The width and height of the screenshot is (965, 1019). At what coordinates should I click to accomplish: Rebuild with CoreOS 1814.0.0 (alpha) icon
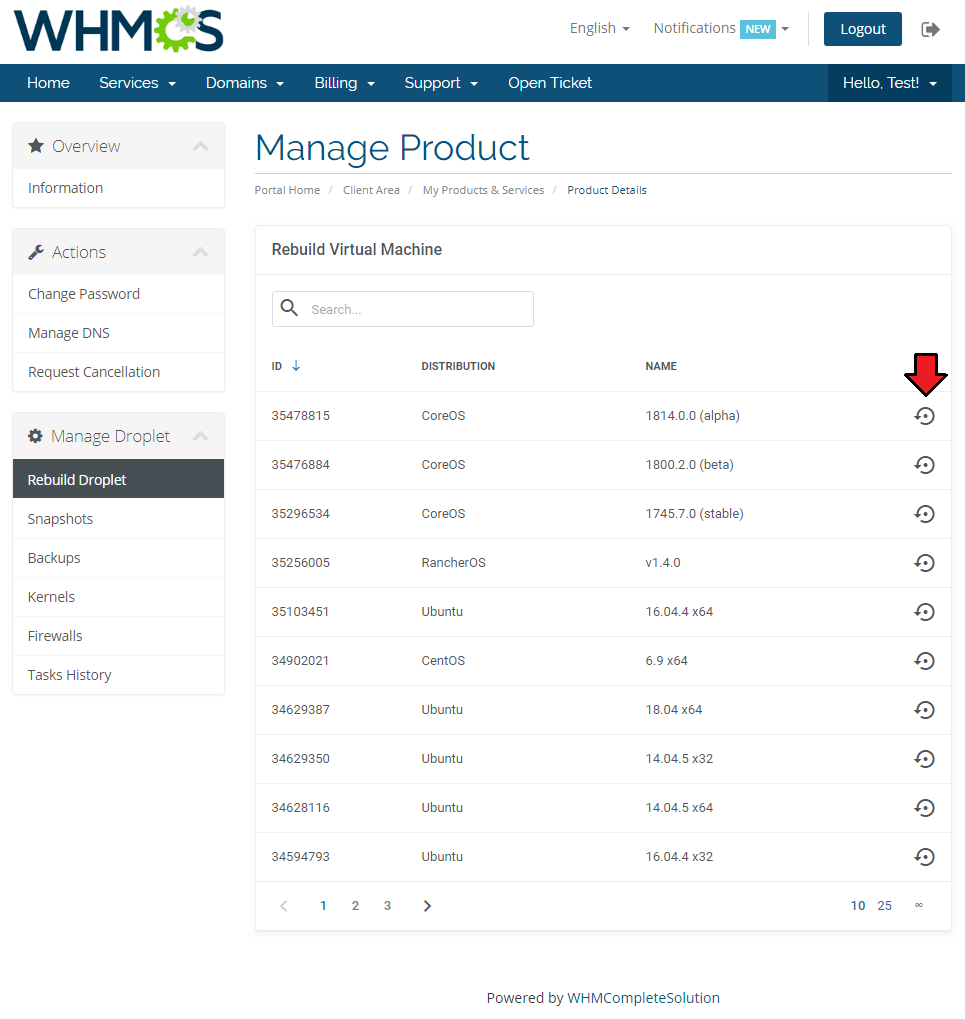(924, 416)
